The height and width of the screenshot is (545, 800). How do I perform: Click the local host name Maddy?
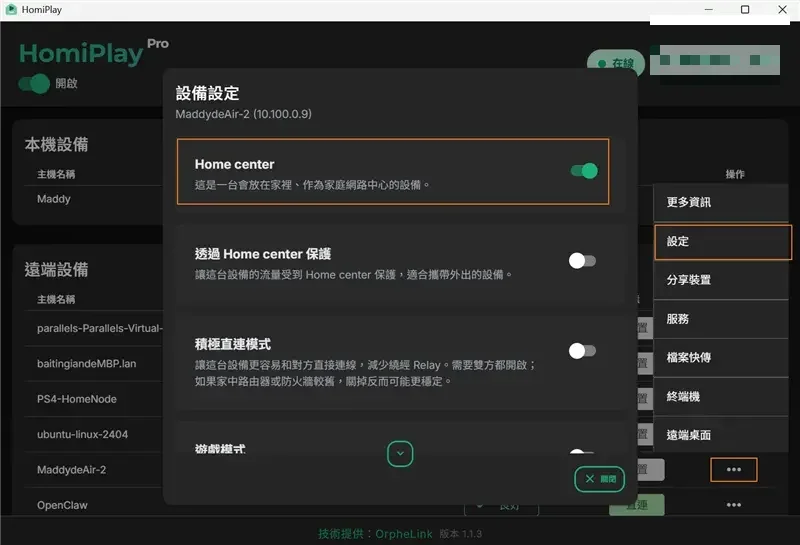[x=54, y=199]
